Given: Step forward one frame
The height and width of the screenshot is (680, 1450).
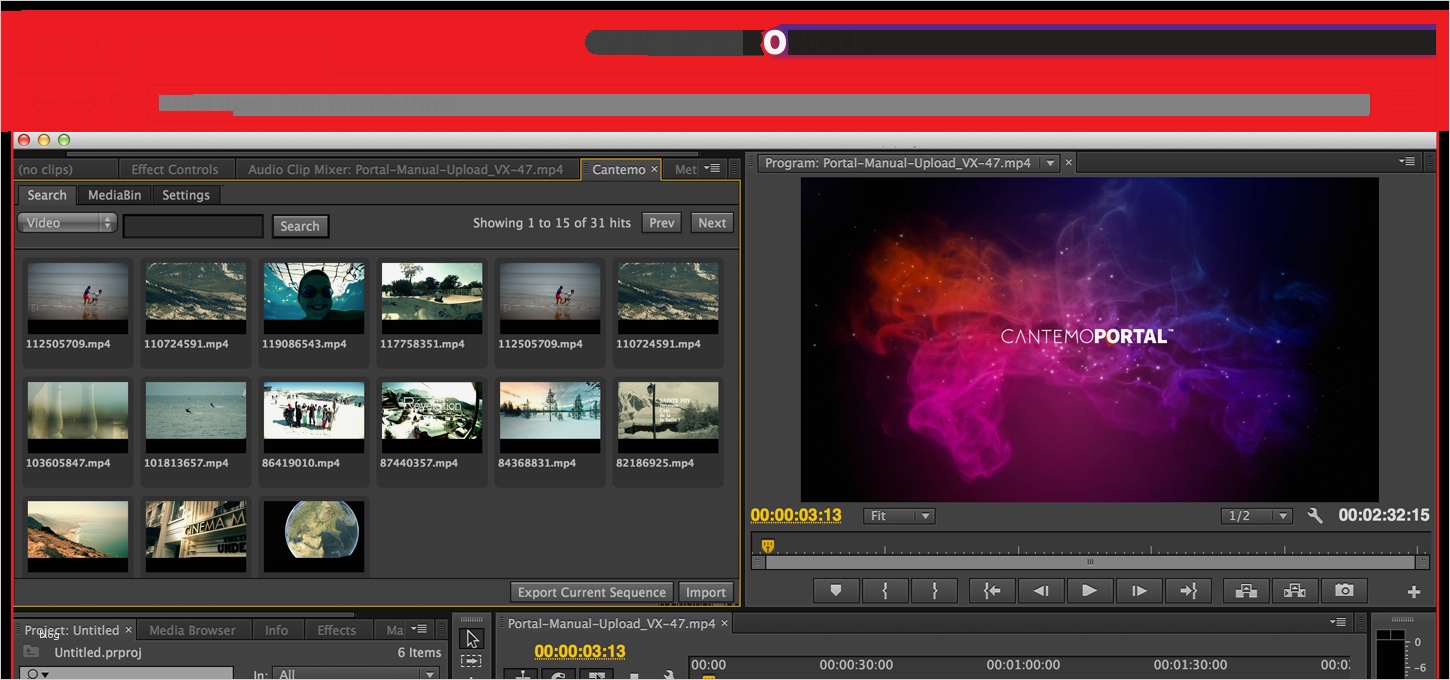Looking at the screenshot, I should (x=1138, y=591).
